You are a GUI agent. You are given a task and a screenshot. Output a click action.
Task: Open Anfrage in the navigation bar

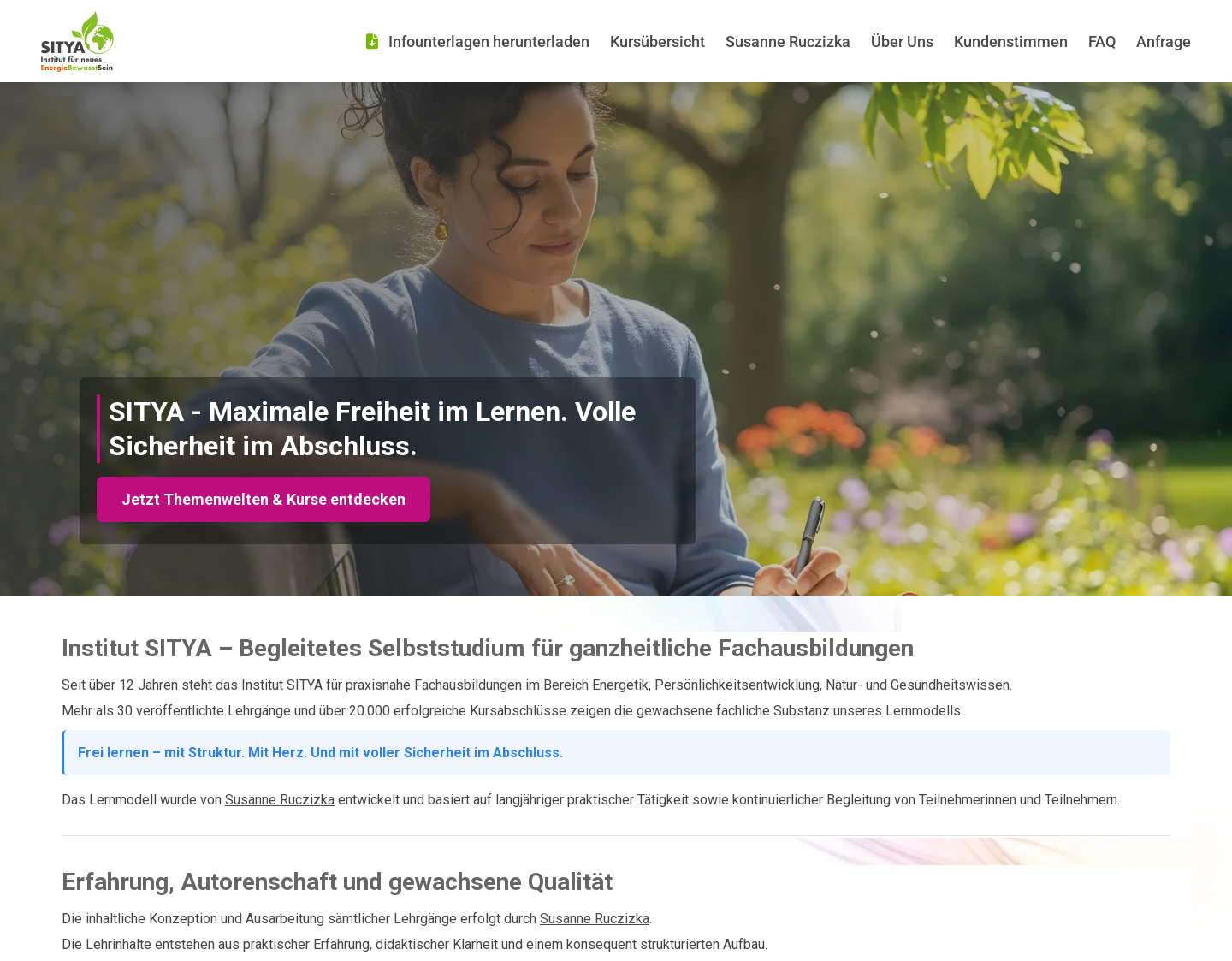[x=1164, y=42]
